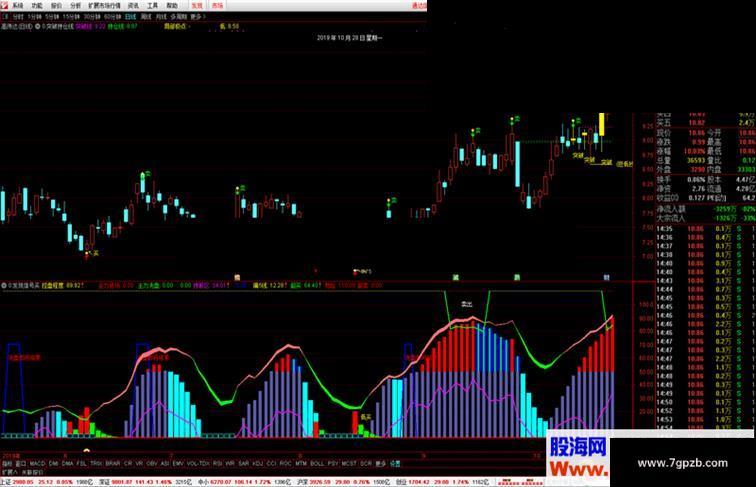Image resolution: width=756 pixels, height=487 pixels.
Task: Open the 系统 menu
Action: click(17, 6)
